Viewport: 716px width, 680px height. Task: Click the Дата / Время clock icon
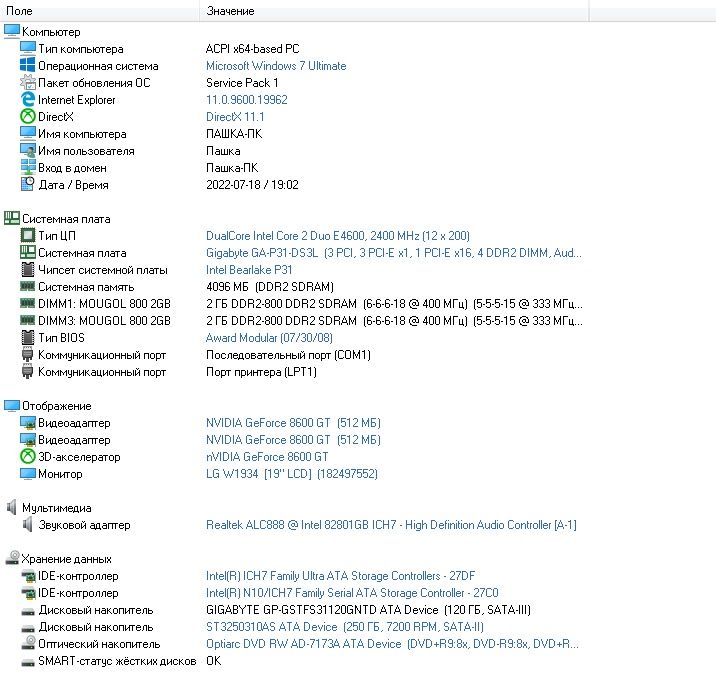[x=28, y=184]
